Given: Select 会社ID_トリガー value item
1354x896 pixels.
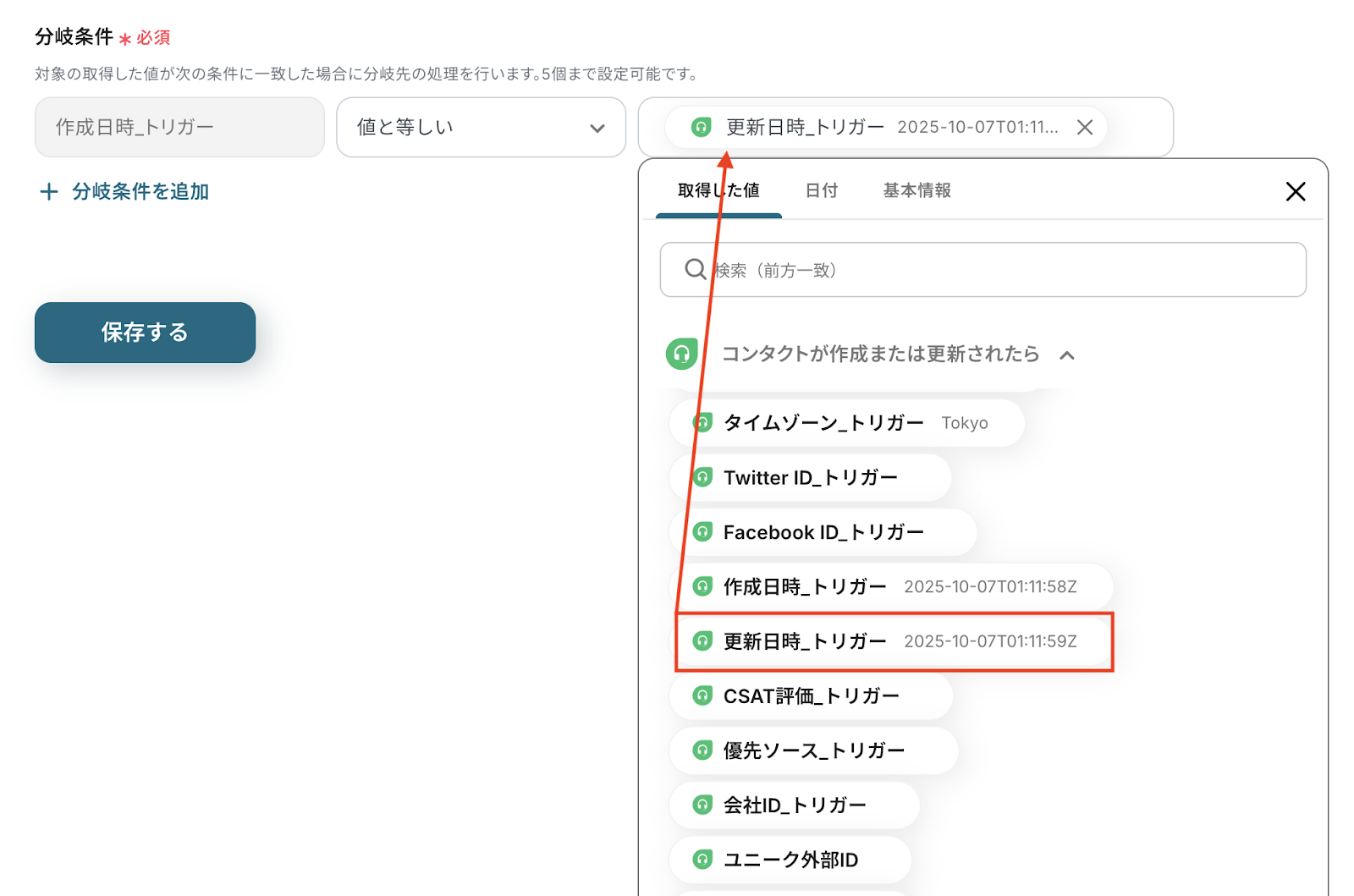Looking at the screenshot, I should [794, 805].
